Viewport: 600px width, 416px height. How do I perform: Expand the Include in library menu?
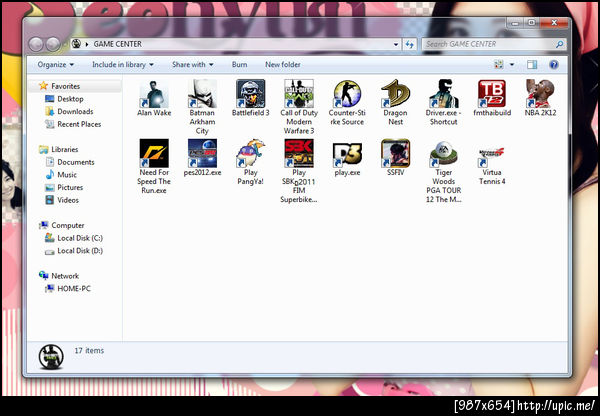coord(123,65)
